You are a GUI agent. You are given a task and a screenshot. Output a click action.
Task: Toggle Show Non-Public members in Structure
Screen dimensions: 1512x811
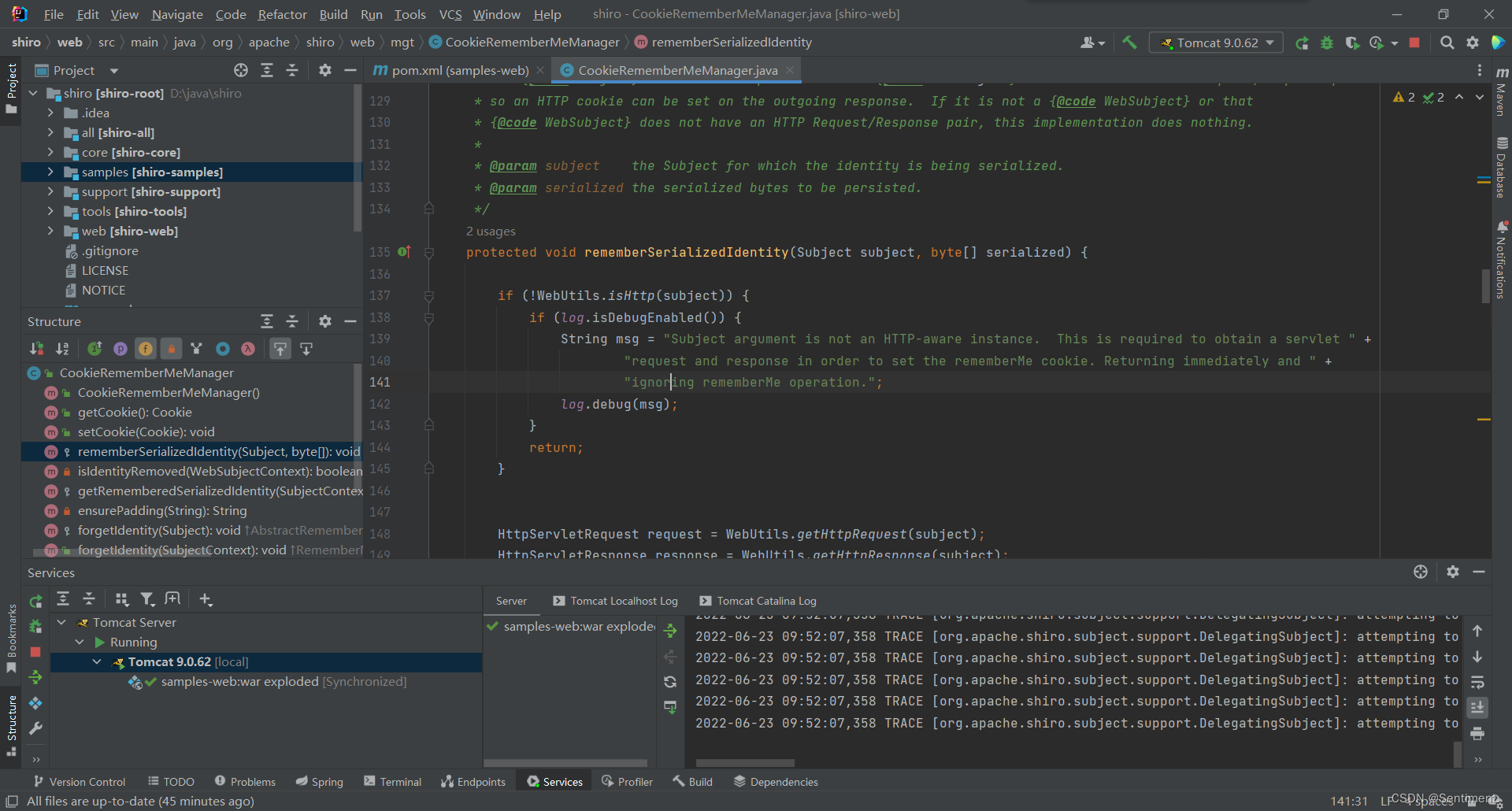point(171,348)
